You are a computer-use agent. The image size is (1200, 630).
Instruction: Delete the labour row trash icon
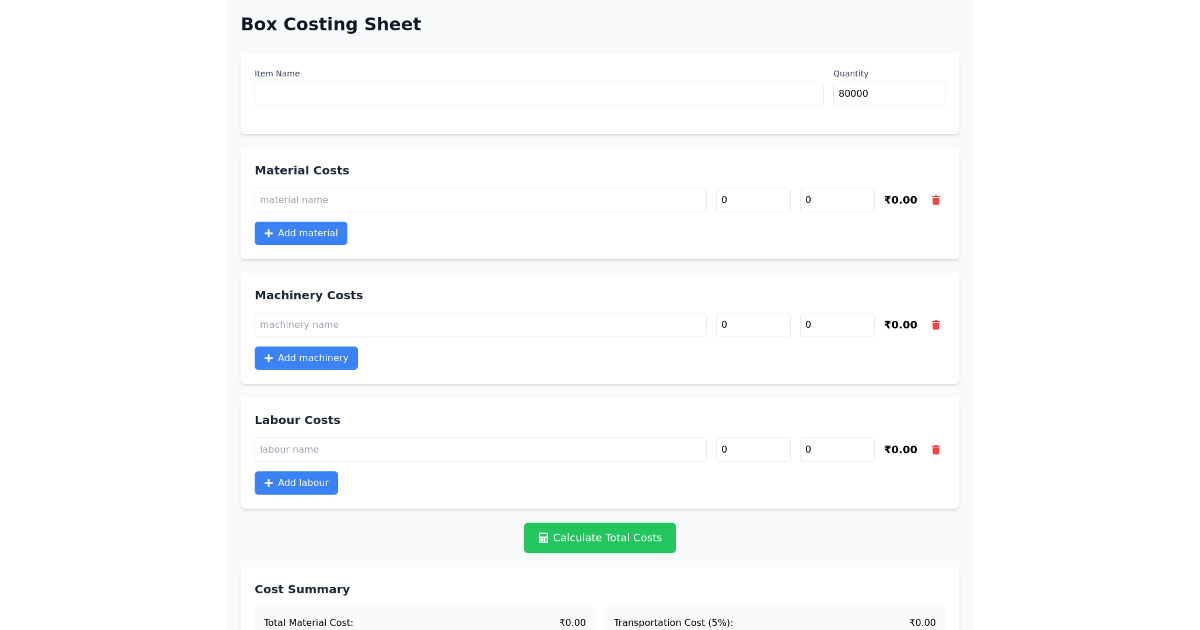coord(936,449)
